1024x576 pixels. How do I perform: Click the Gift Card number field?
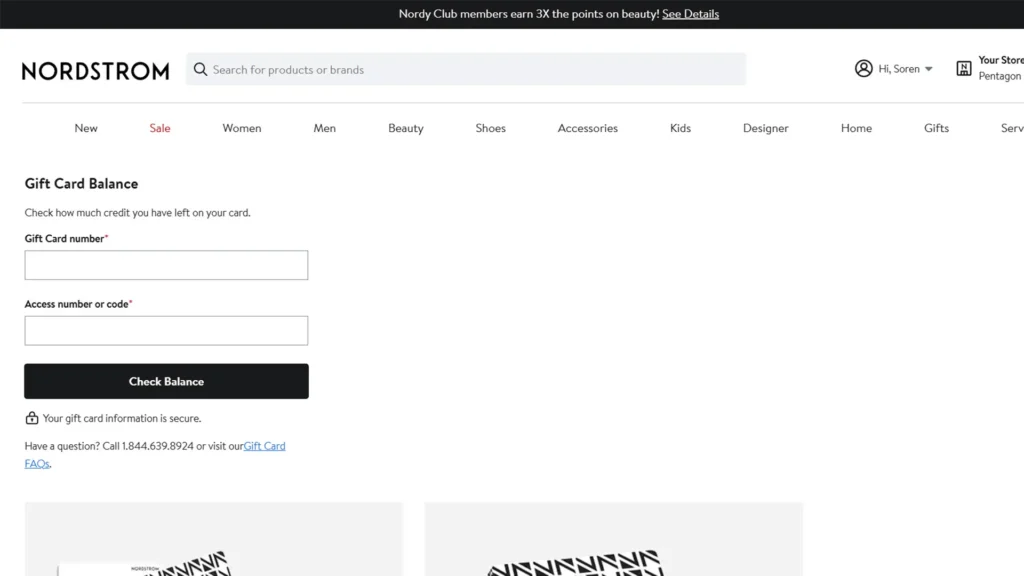166,264
